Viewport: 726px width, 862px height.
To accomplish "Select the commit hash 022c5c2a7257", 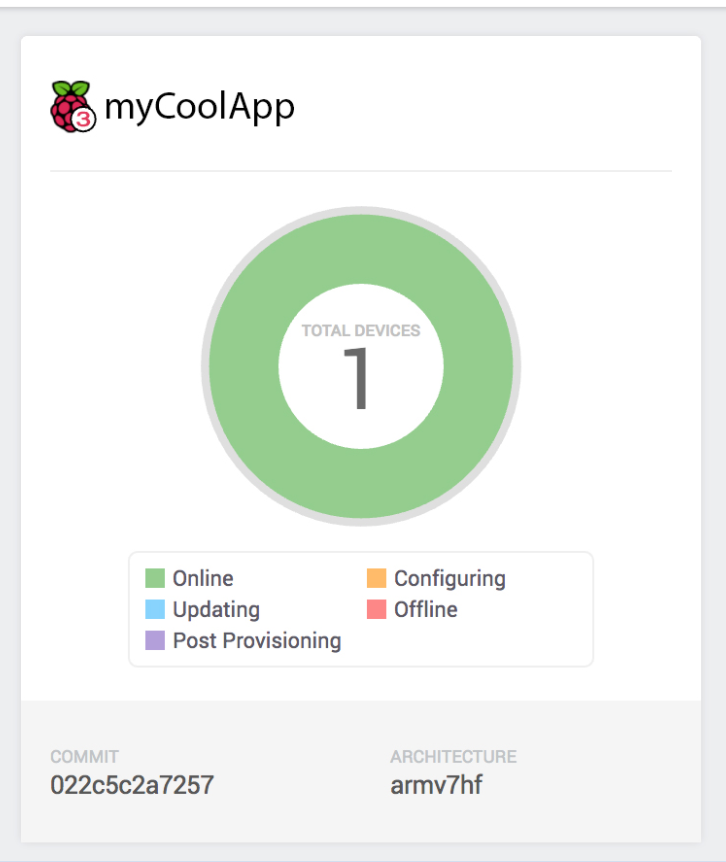I will click(132, 785).
